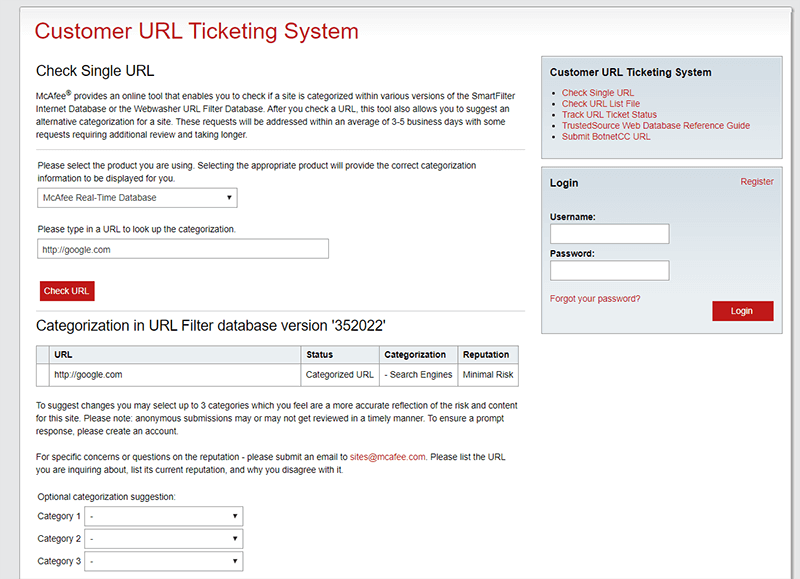Click the sidebar Customer URL Ticketing System heading
Viewport: 800px width, 579px height.
(x=630, y=72)
